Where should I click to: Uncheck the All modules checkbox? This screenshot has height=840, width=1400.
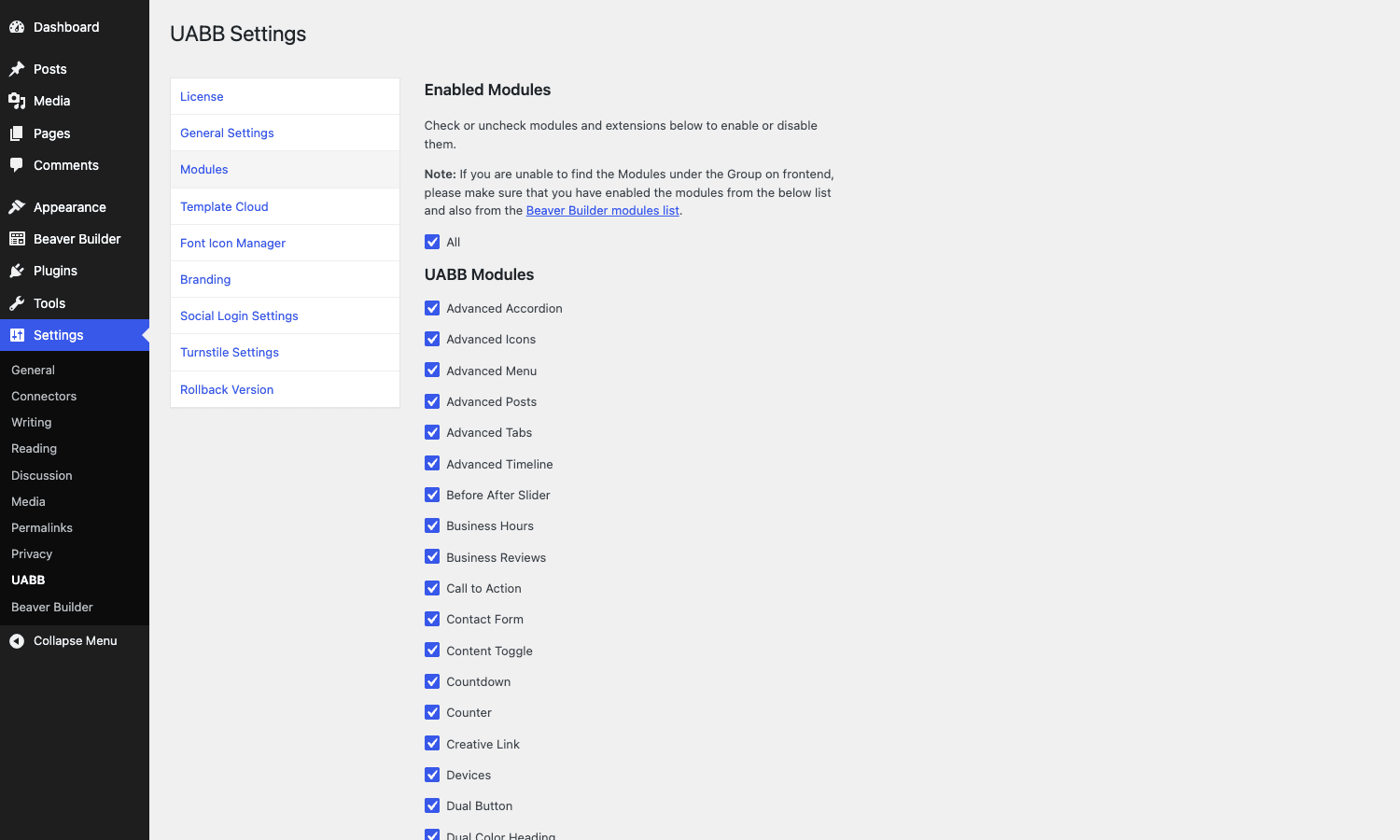pyautogui.click(x=432, y=242)
